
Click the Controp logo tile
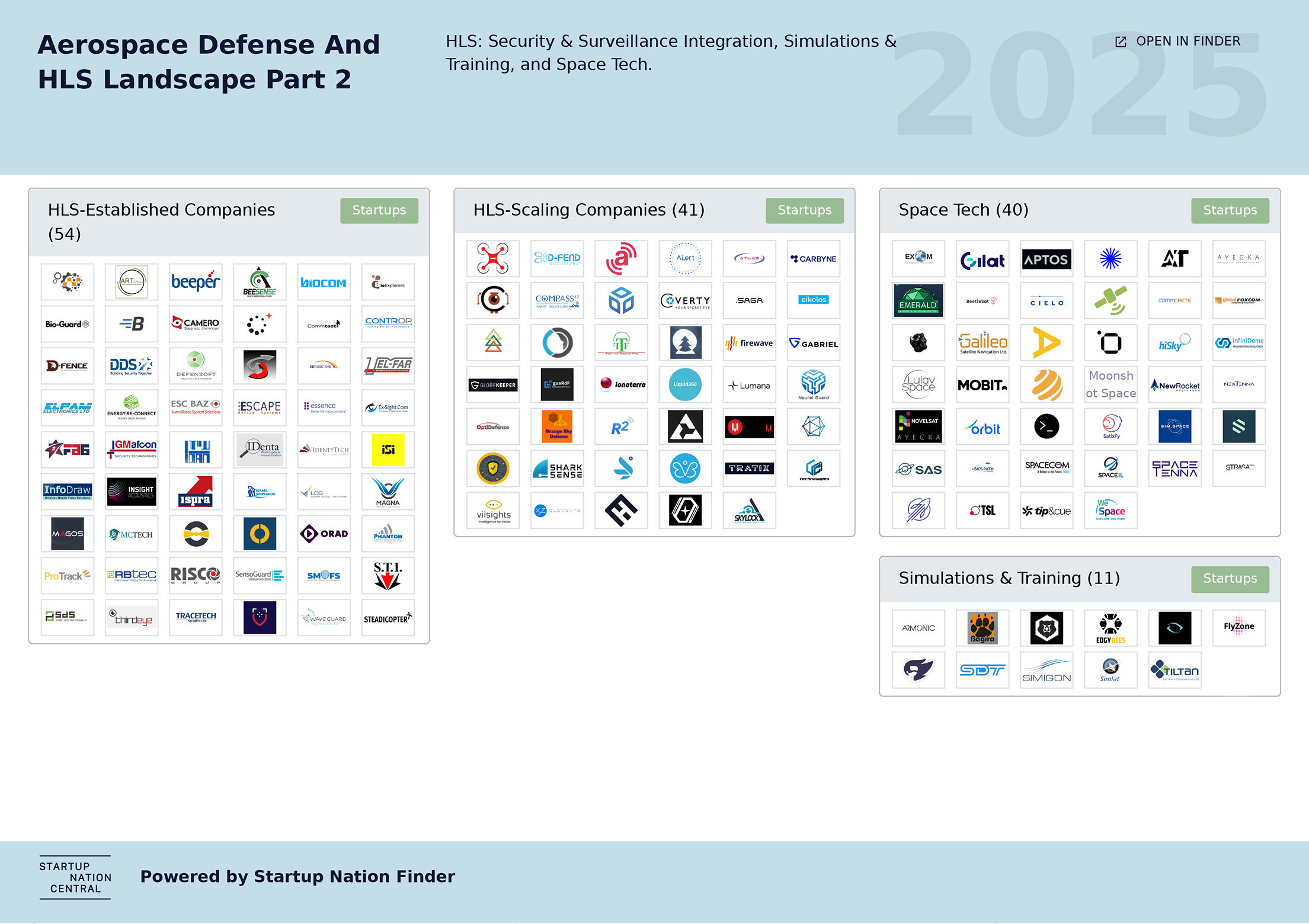coord(388,324)
